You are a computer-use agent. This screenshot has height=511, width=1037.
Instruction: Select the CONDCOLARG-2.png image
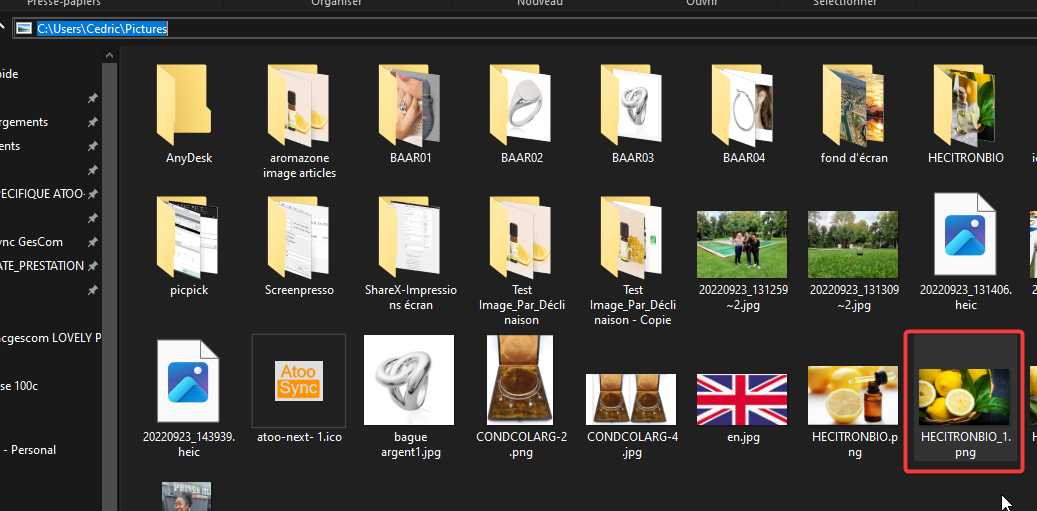(520, 380)
